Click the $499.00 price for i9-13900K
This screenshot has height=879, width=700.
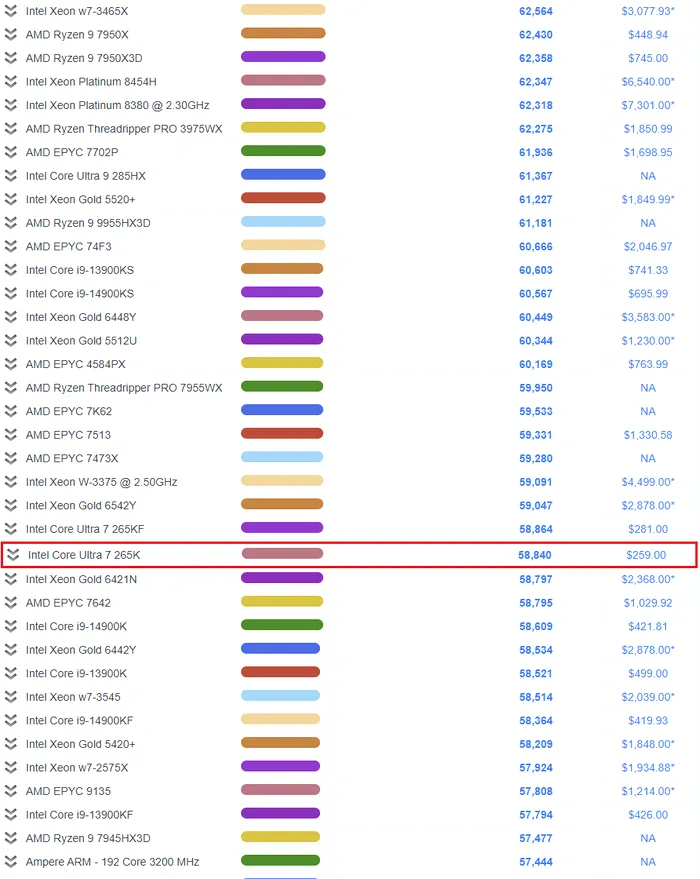648,674
